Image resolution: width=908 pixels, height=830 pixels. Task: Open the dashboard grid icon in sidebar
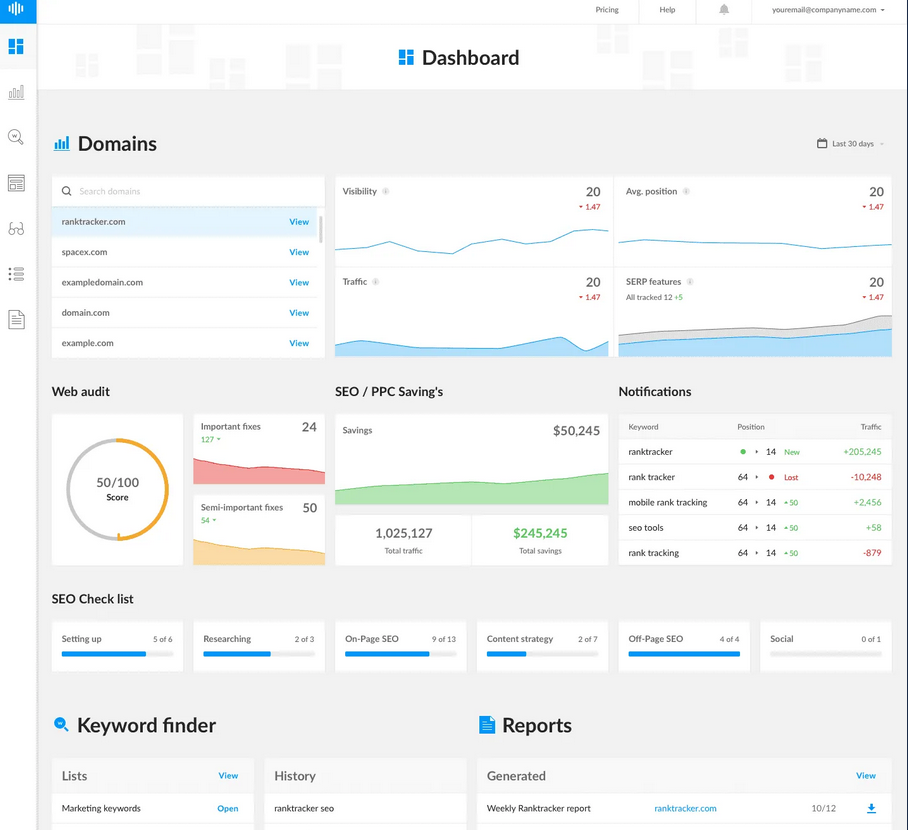pyautogui.click(x=16, y=47)
